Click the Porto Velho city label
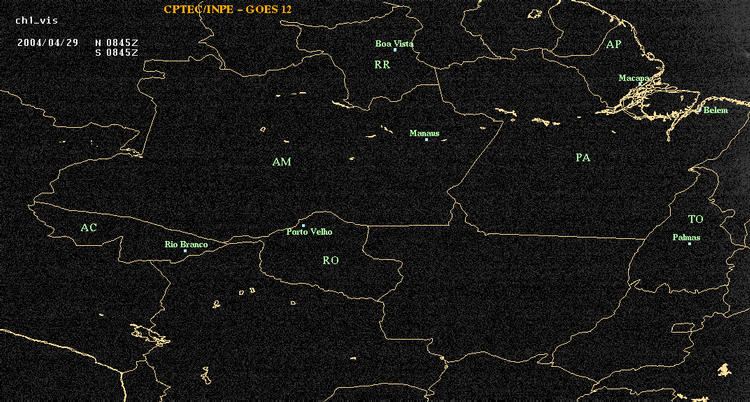The image size is (750, 402). click(x=309, y=232)
